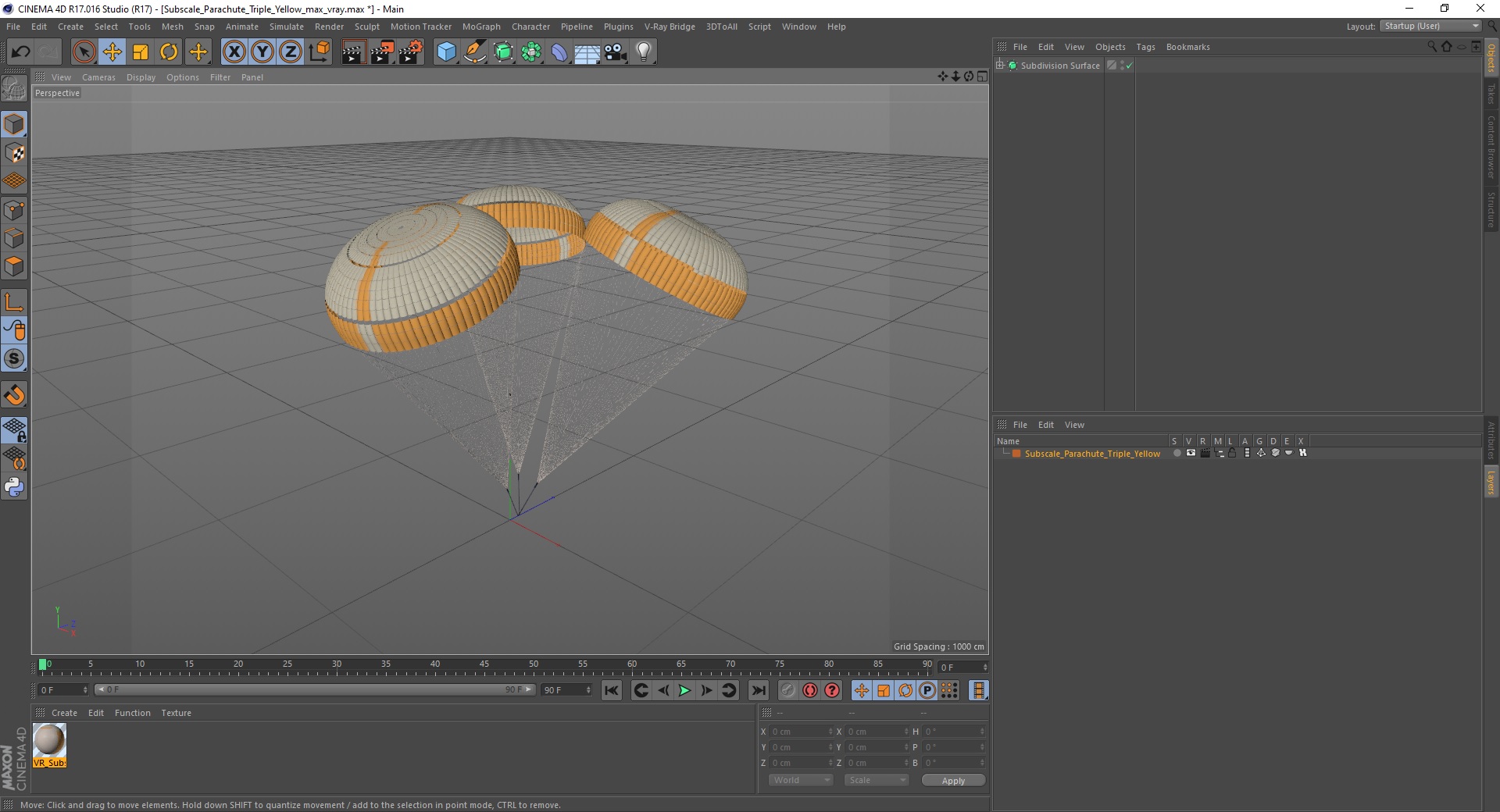The width and height of the screenshot is (1500, 812).
Task: Add a Light object
Action: click(x=644, y=52)
